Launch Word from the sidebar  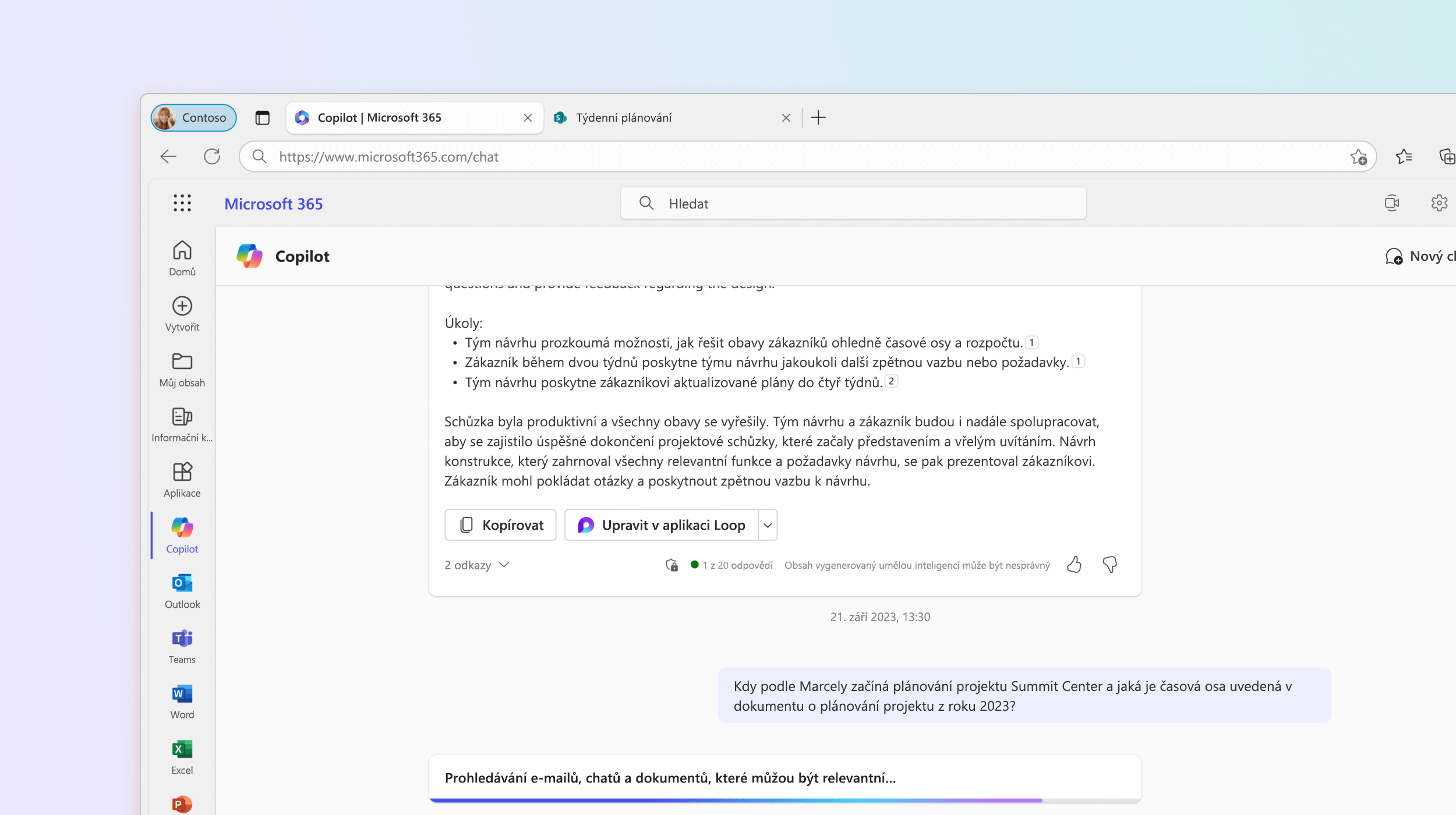pyautogui.click(x=182, y=701)
